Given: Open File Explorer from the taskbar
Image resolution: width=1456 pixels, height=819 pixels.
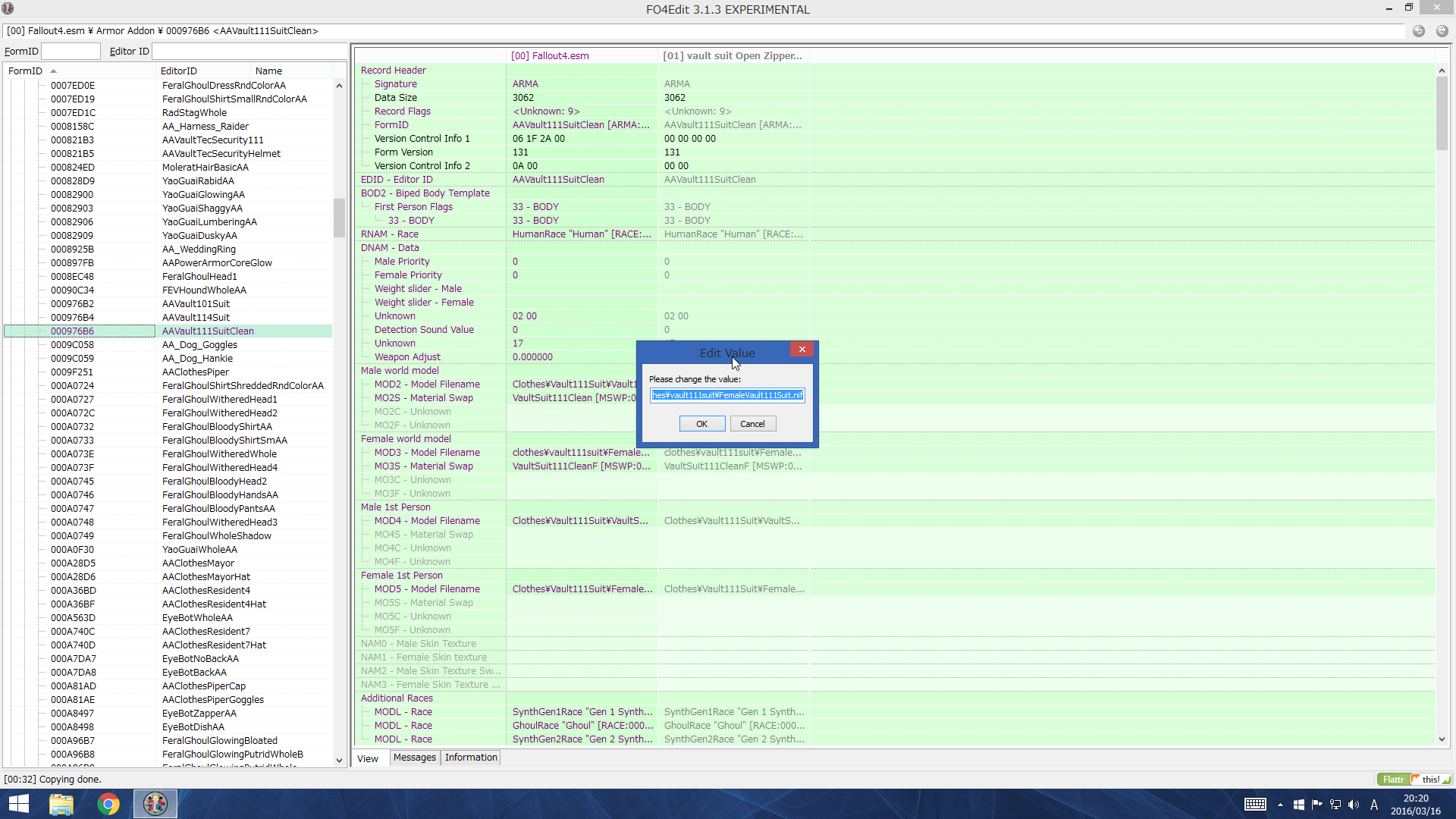Looking at the screenshot, I should 61,804.
